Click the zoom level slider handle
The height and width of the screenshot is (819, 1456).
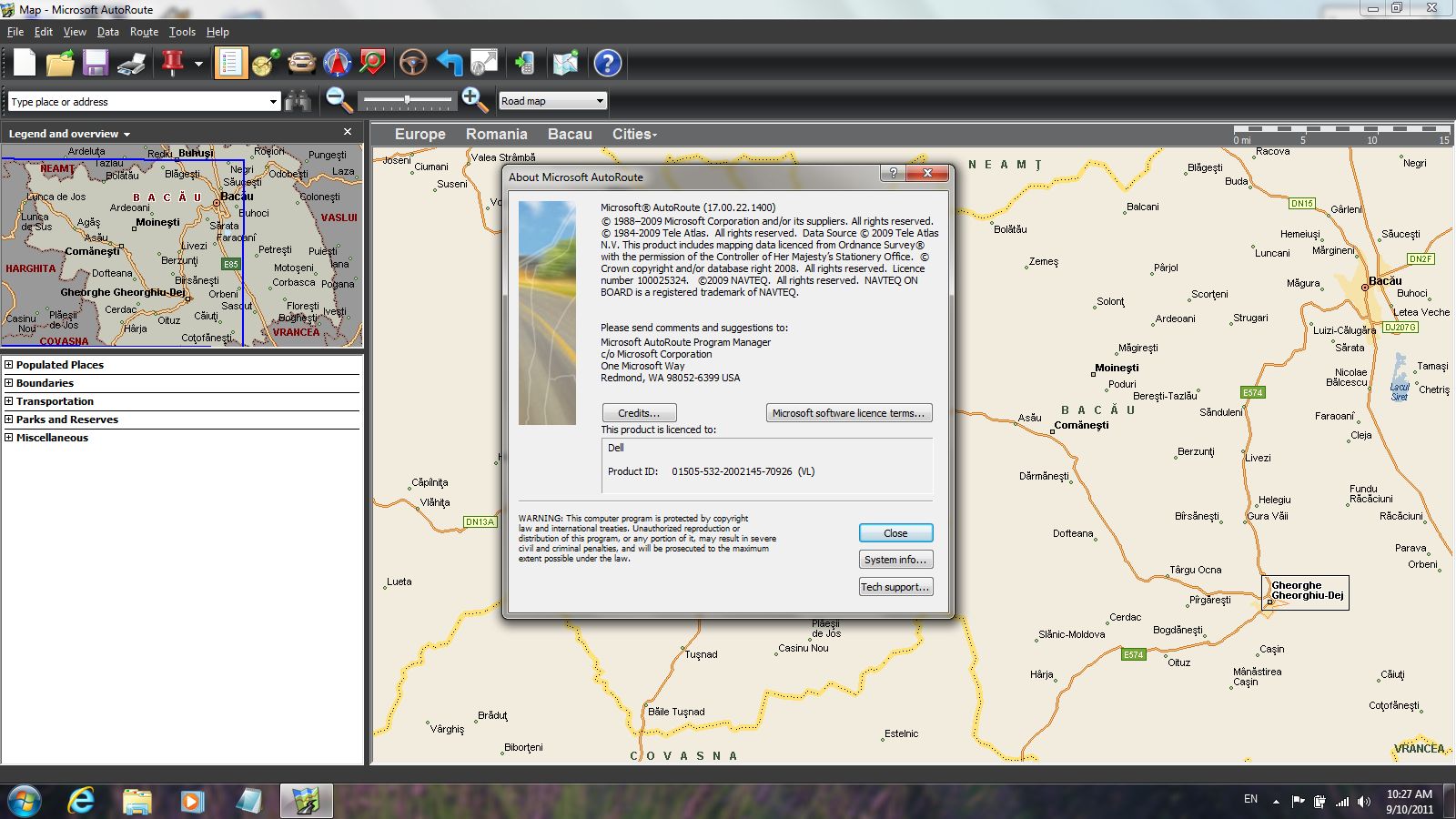407,99
